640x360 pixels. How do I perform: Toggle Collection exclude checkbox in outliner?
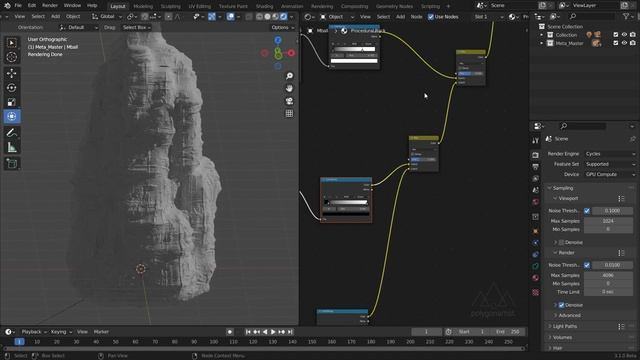click(616, 35)
